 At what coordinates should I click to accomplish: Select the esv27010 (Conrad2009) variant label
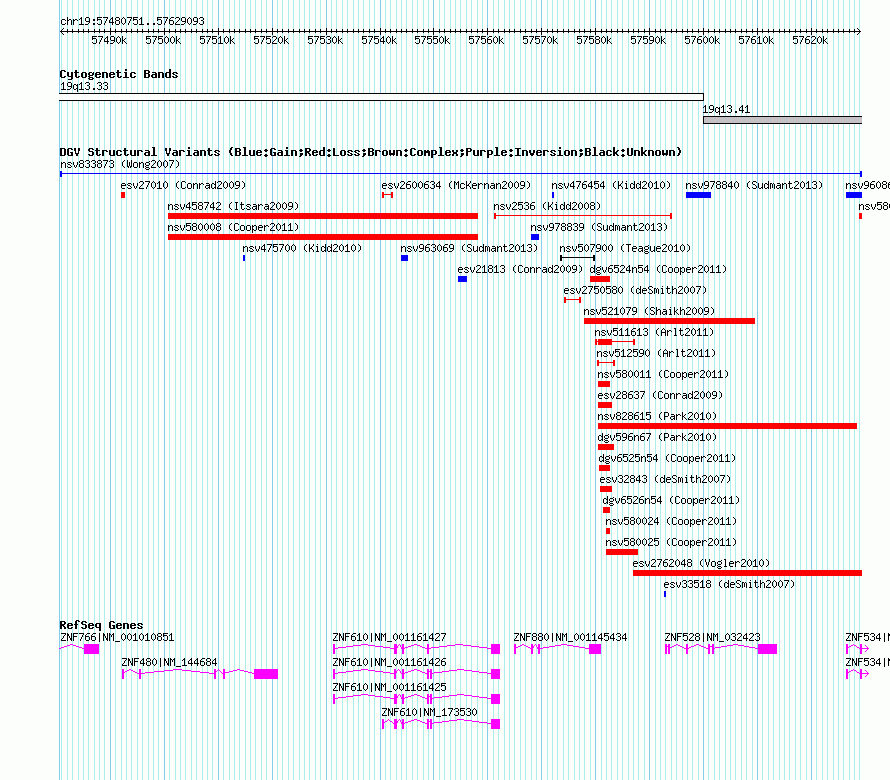coord(183,186)
